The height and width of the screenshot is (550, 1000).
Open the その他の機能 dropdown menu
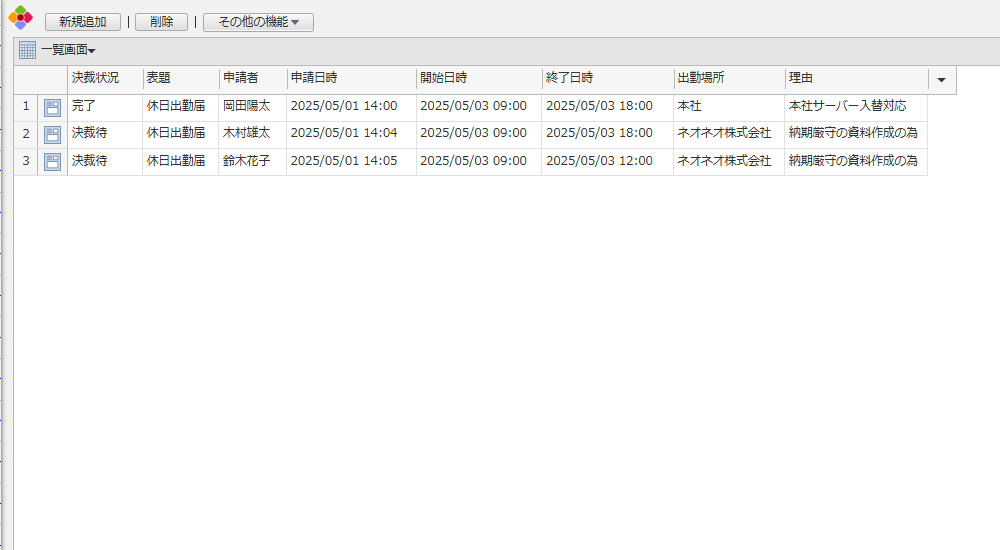tap(258, 22)
